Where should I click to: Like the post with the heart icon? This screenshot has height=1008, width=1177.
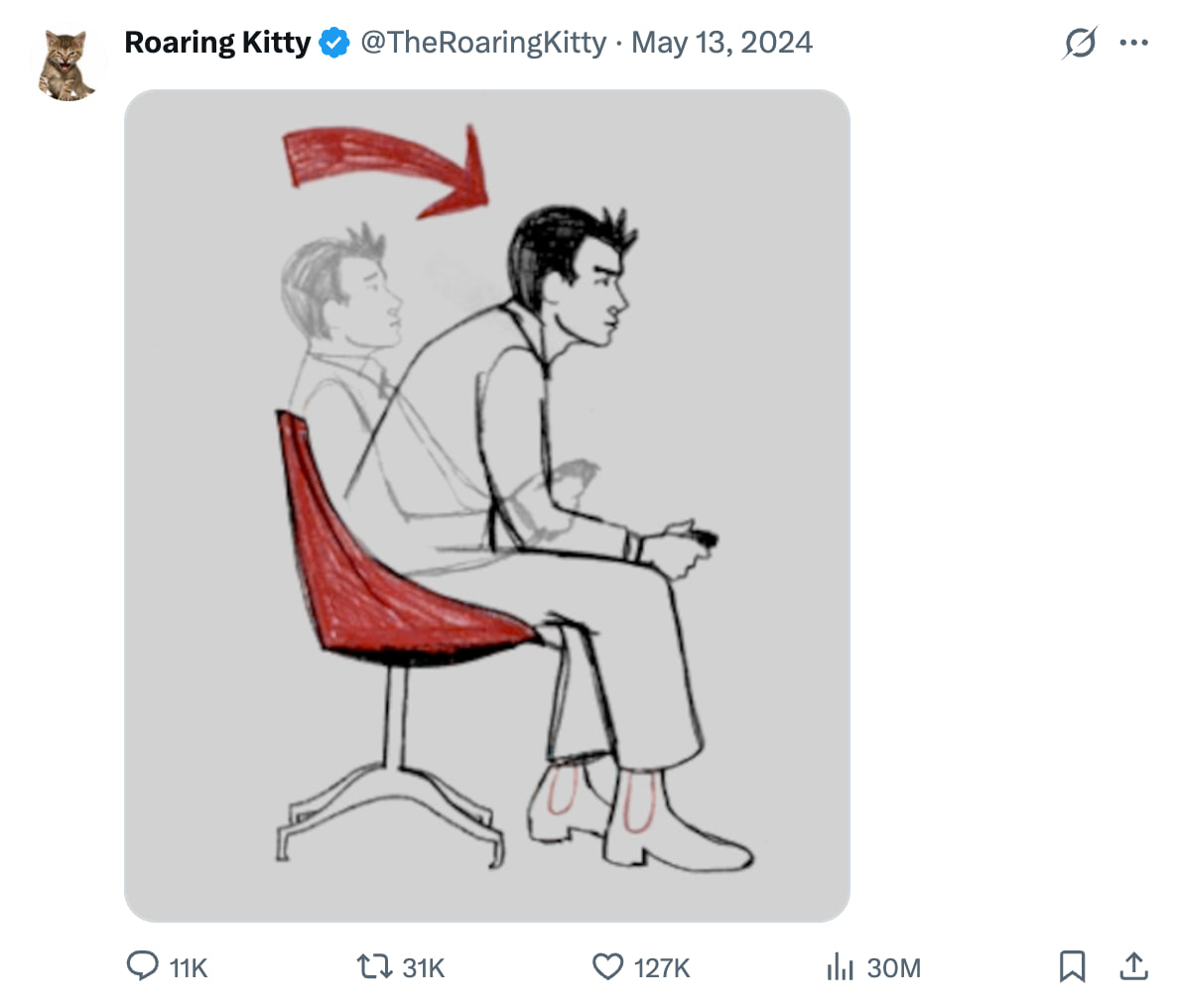point(607,966)
